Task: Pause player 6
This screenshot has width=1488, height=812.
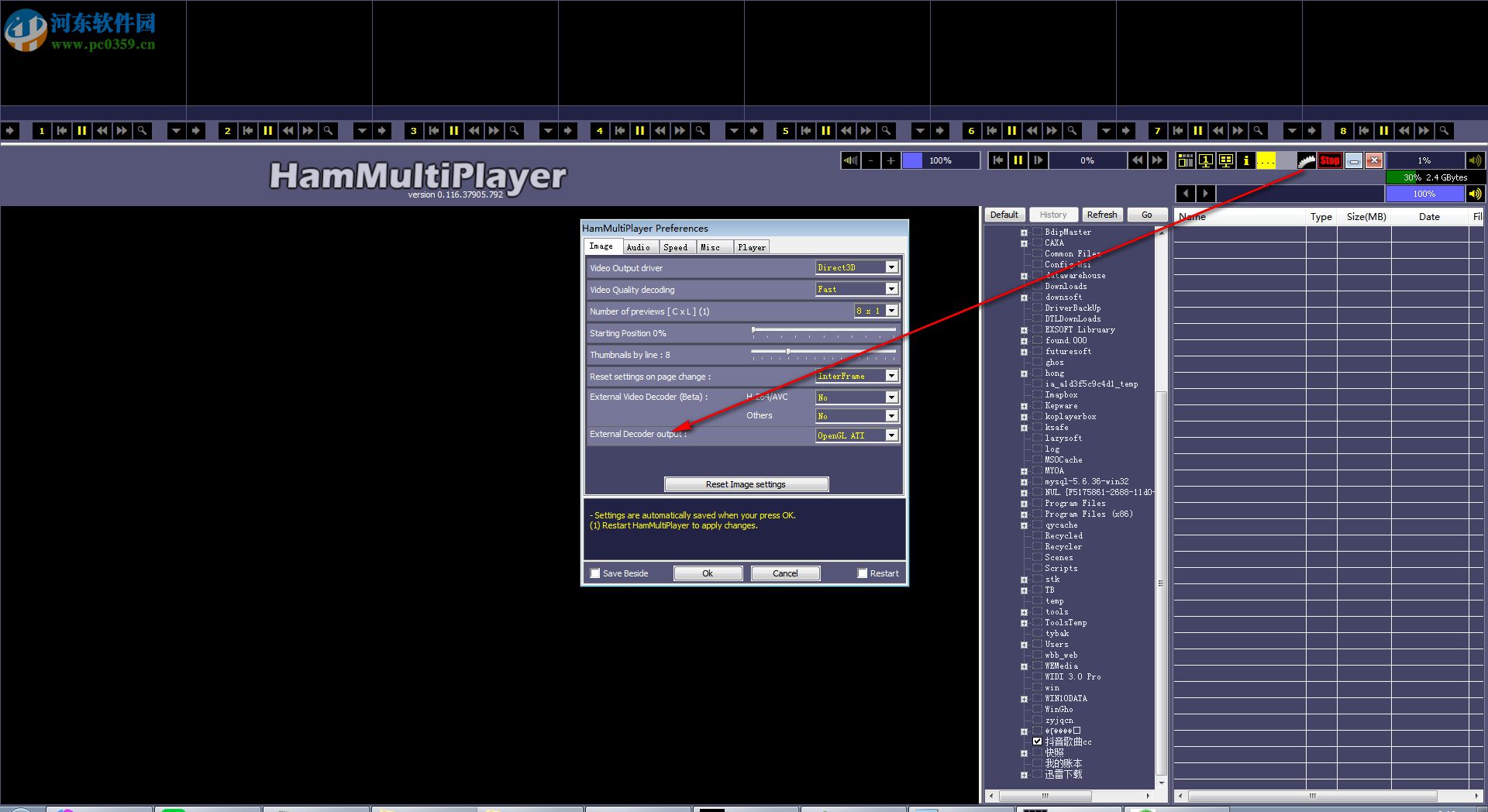Action: point(1012,131)
